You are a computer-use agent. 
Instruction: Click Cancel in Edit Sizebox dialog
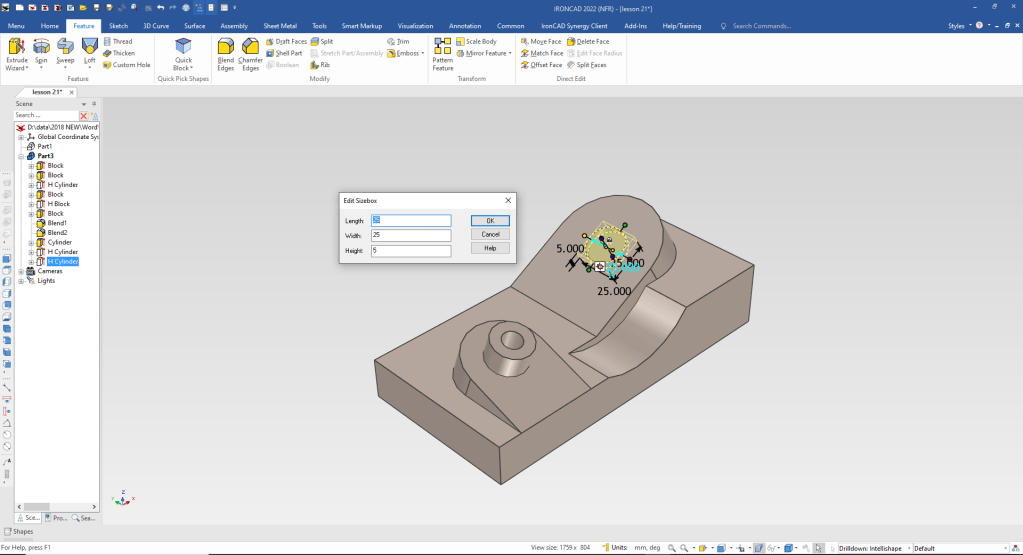490,234
